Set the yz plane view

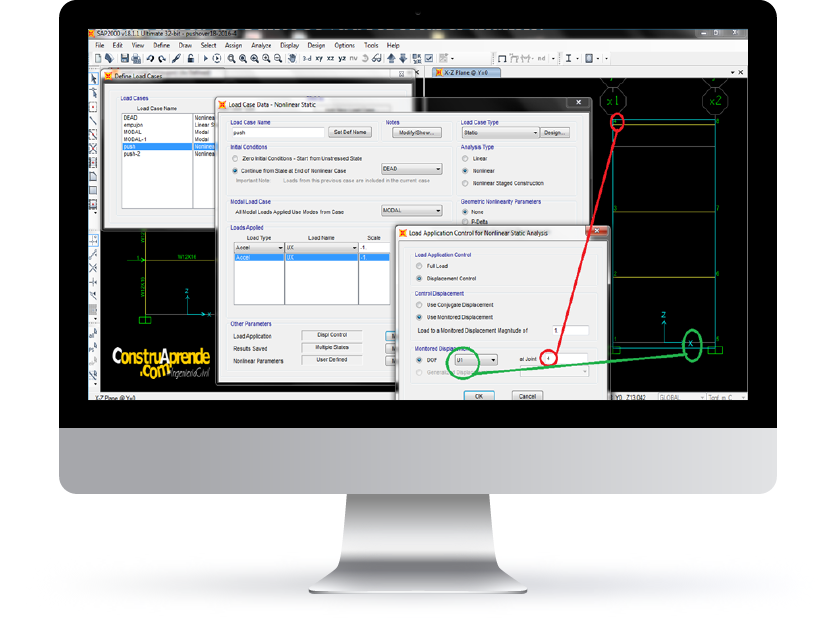[342, 58]
